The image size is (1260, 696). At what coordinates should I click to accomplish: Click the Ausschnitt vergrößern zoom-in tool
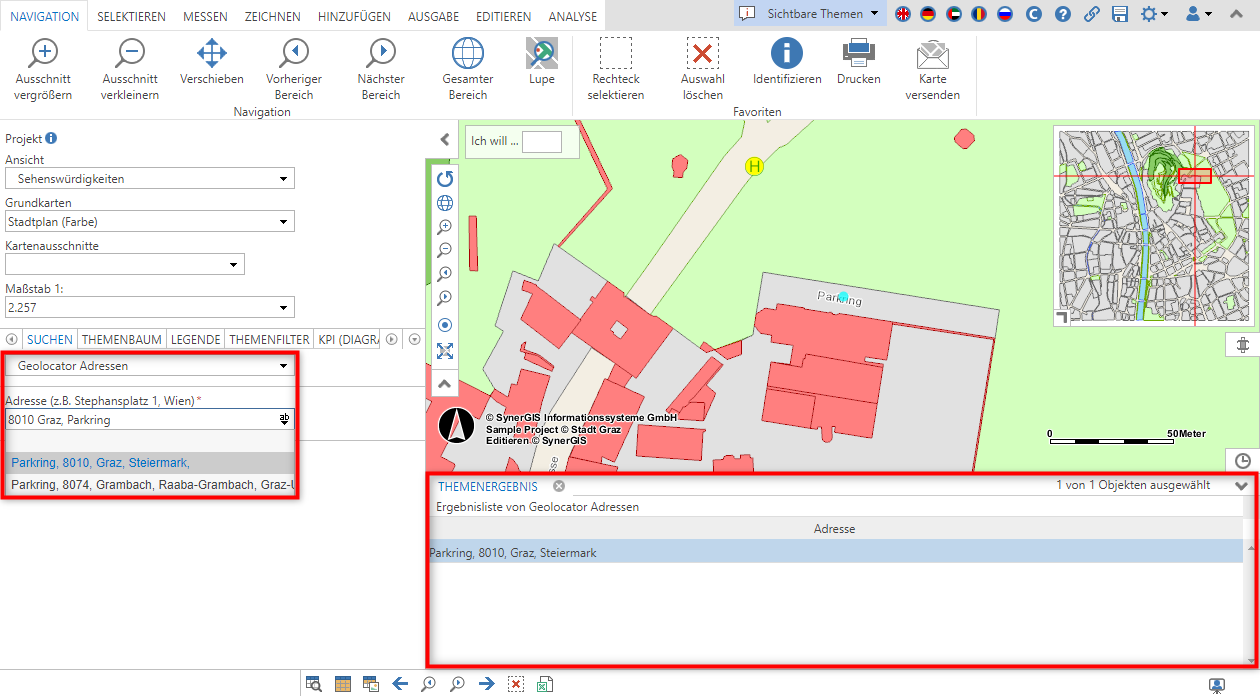44,54
